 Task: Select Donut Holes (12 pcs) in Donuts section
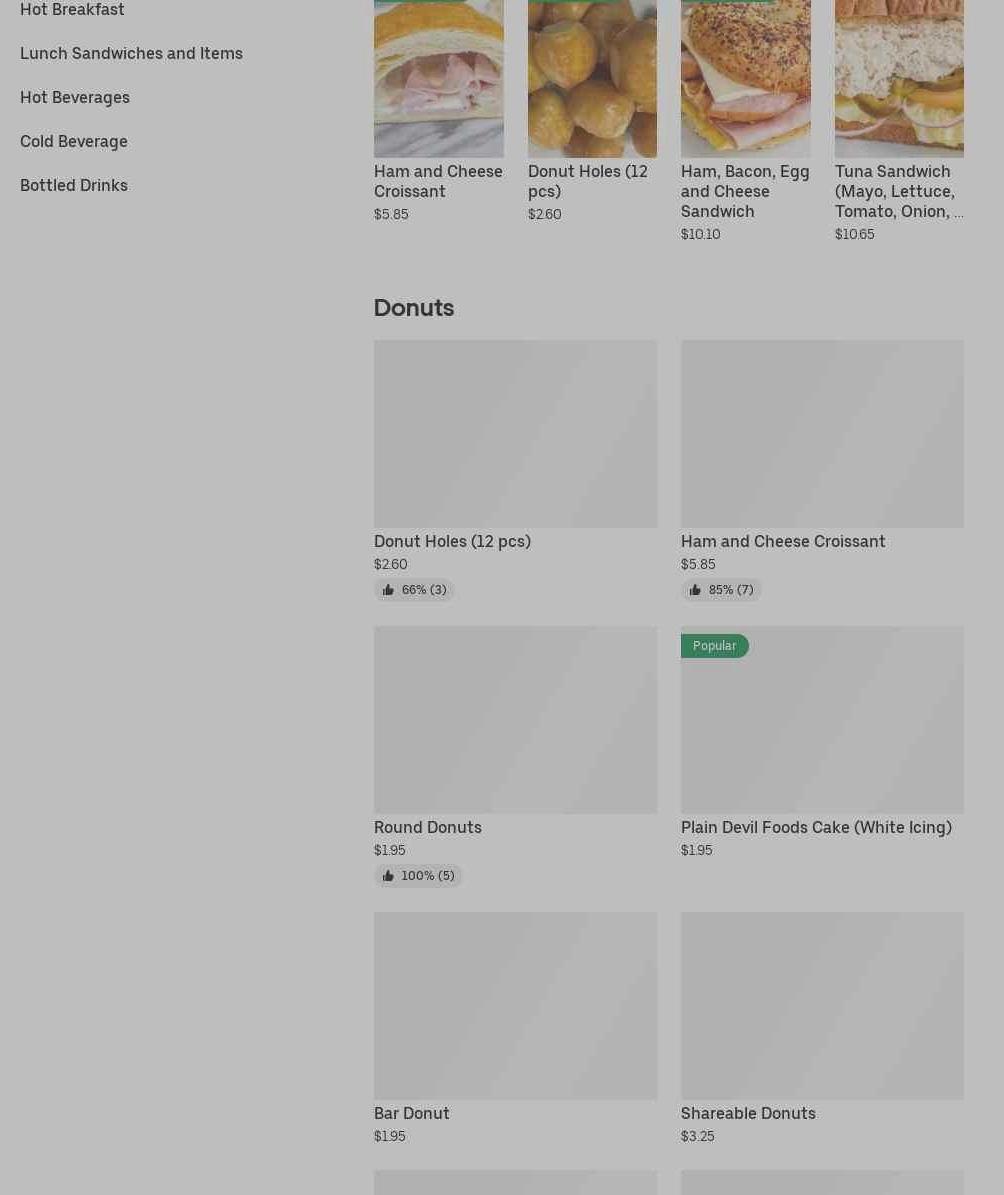452,541
